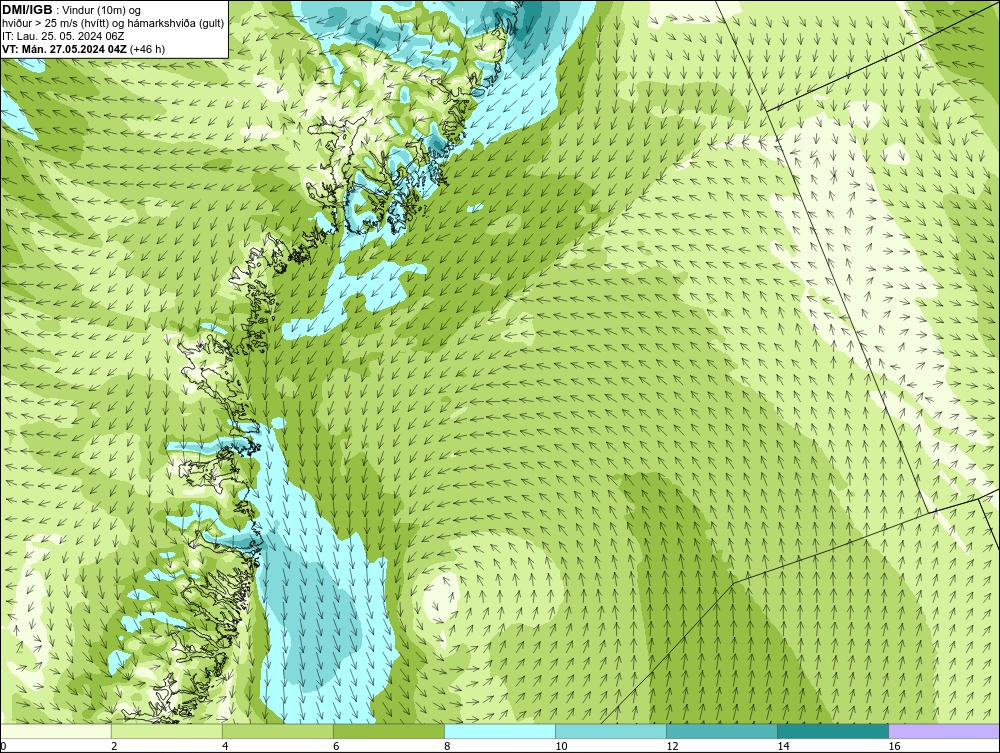Click the 'VT: Mán. 27.05.2024 04Z' line

[83, 49]
